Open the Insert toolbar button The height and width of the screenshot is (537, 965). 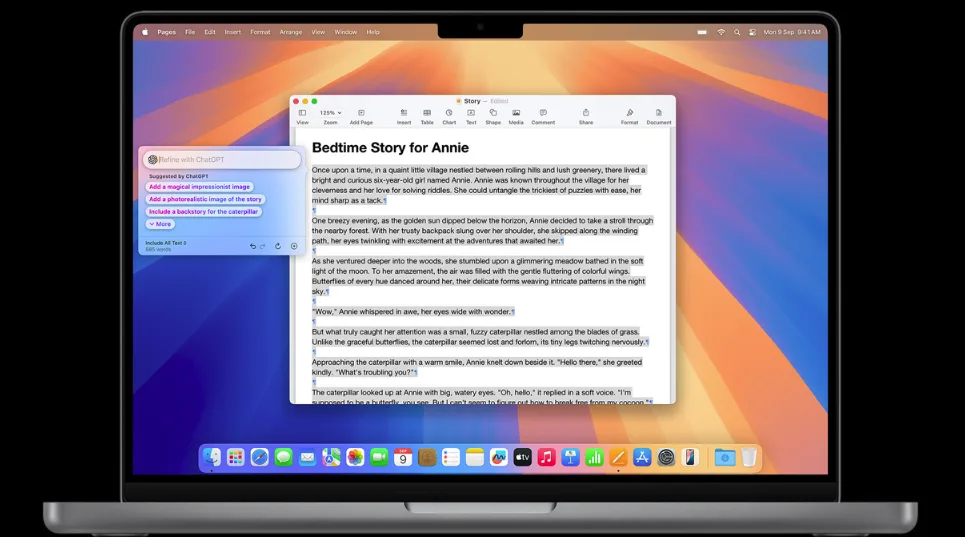click(x=404, y=116)
